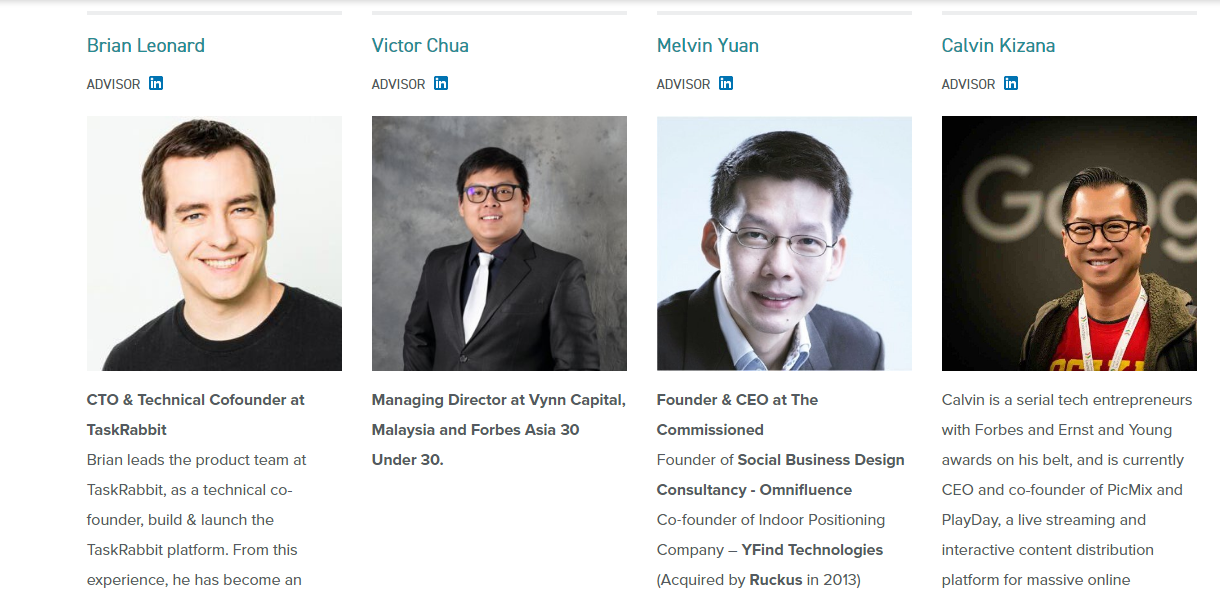
Task: Open Brian Leonard's LinkedIn icon
Action: [156, 83]
